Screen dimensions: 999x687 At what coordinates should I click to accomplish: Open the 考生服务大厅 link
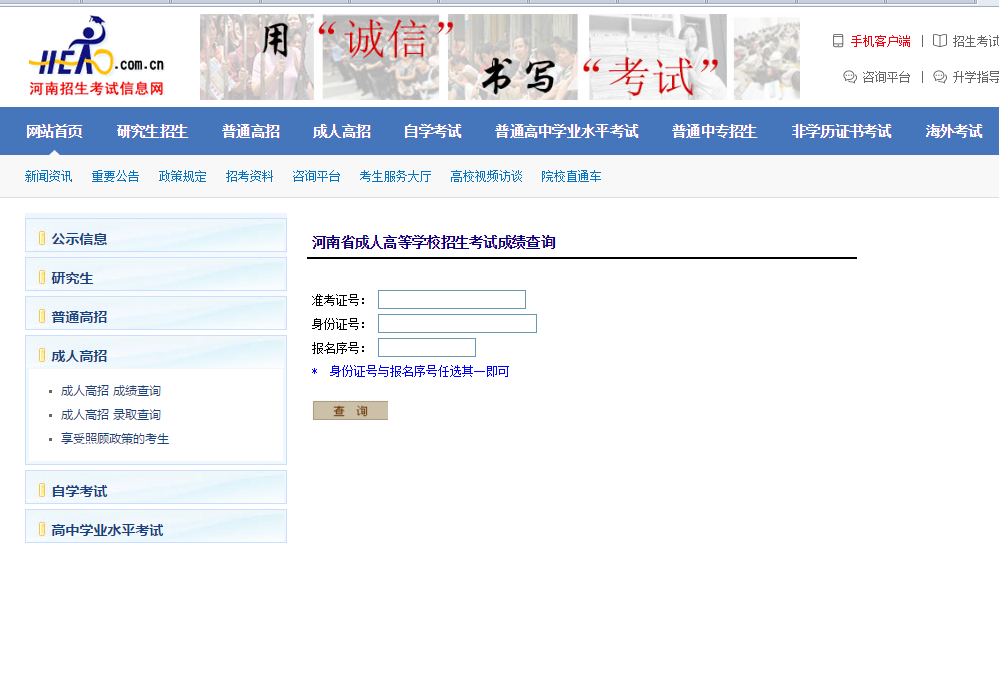coord(395,177)
